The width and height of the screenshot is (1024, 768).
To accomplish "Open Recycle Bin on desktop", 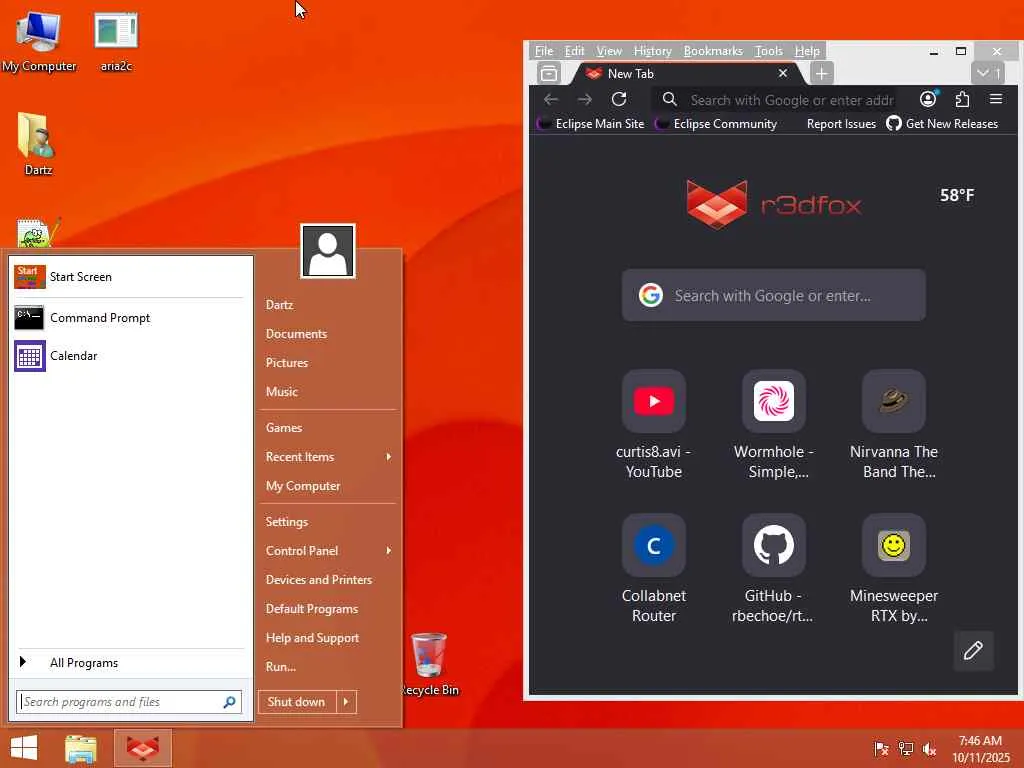I will (429, 664).
